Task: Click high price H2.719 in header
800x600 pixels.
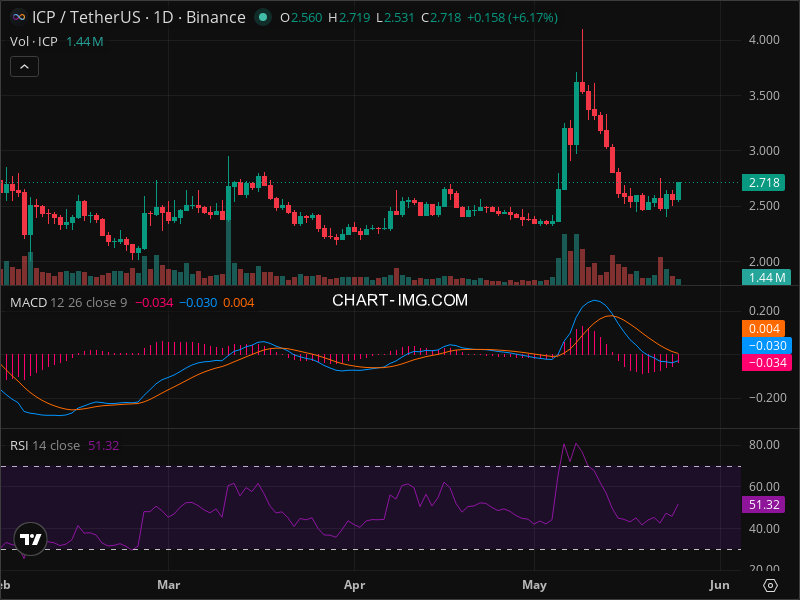Action: pos(349,18)
